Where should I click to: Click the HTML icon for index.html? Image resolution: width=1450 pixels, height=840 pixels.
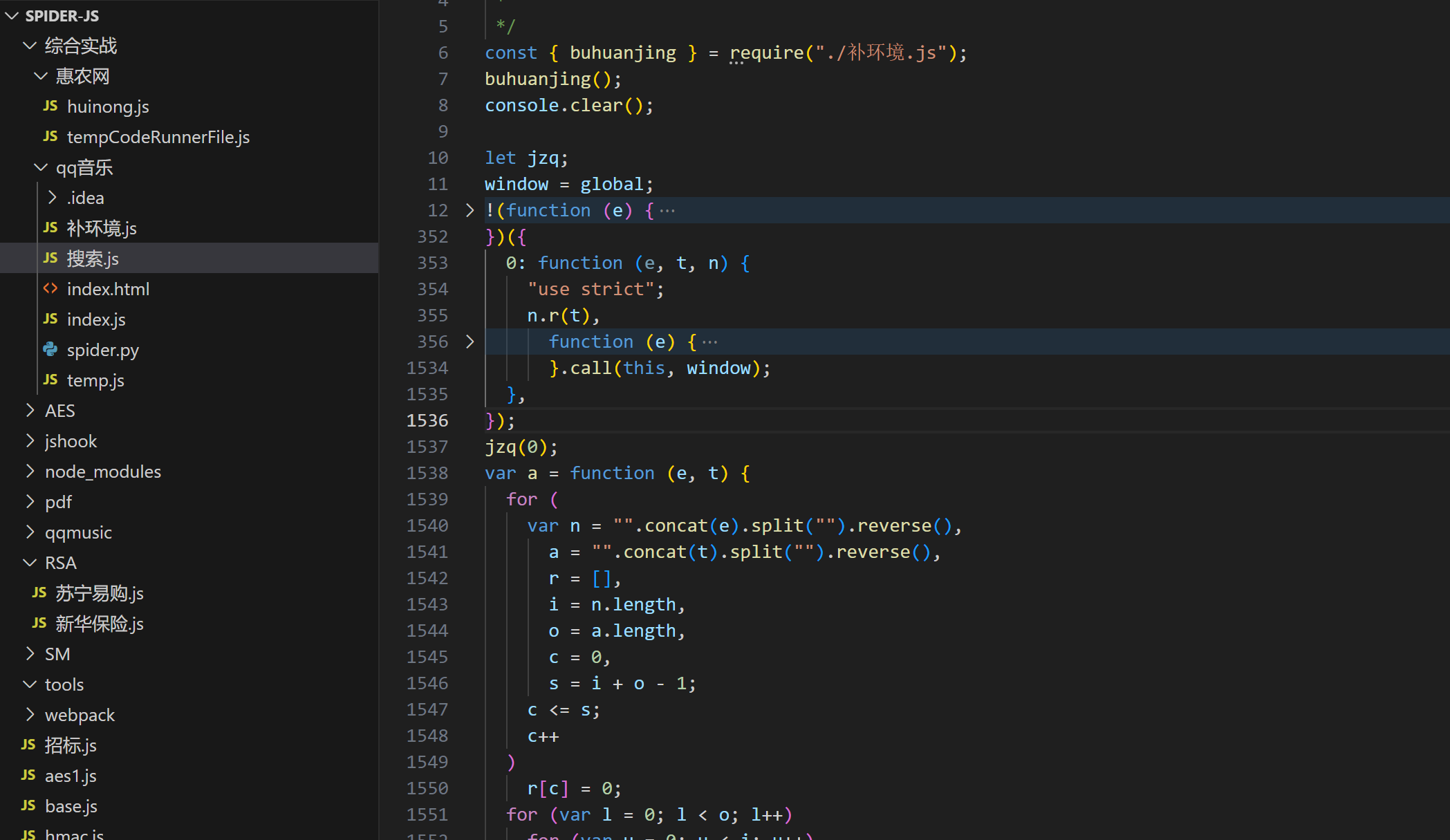[x=51, y=289]
